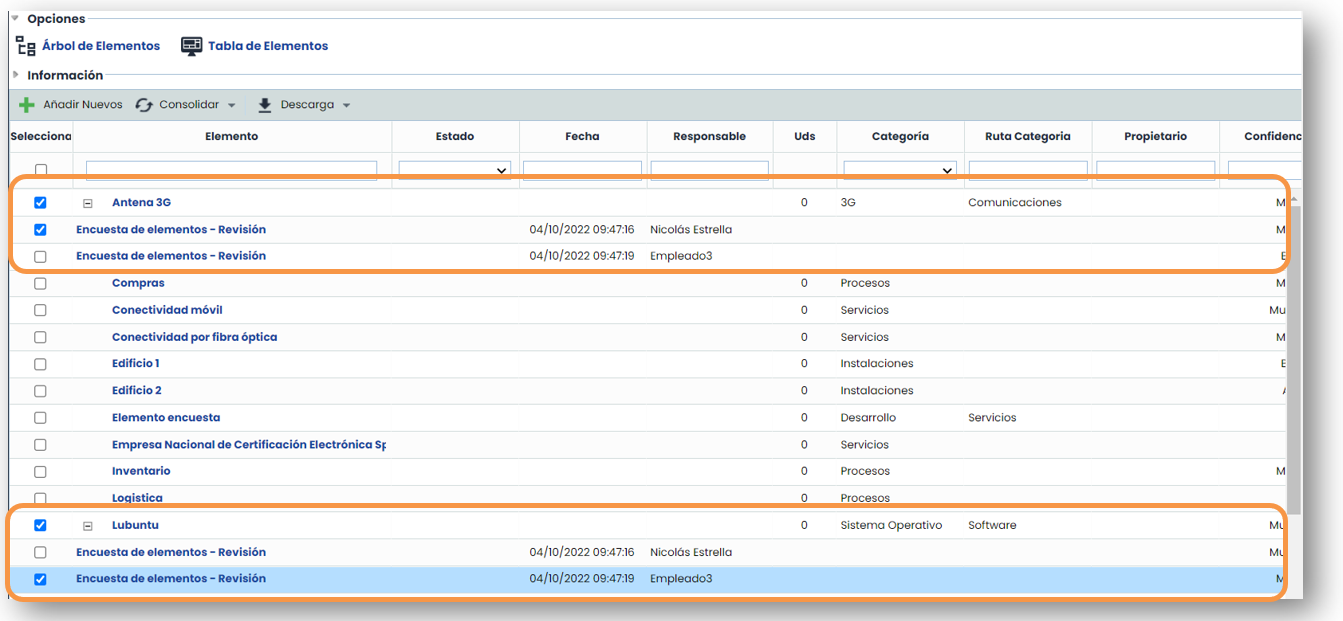Open the Categoría filter dropdown
Screen dimensions: 1343x621
[x=900, y=170]
